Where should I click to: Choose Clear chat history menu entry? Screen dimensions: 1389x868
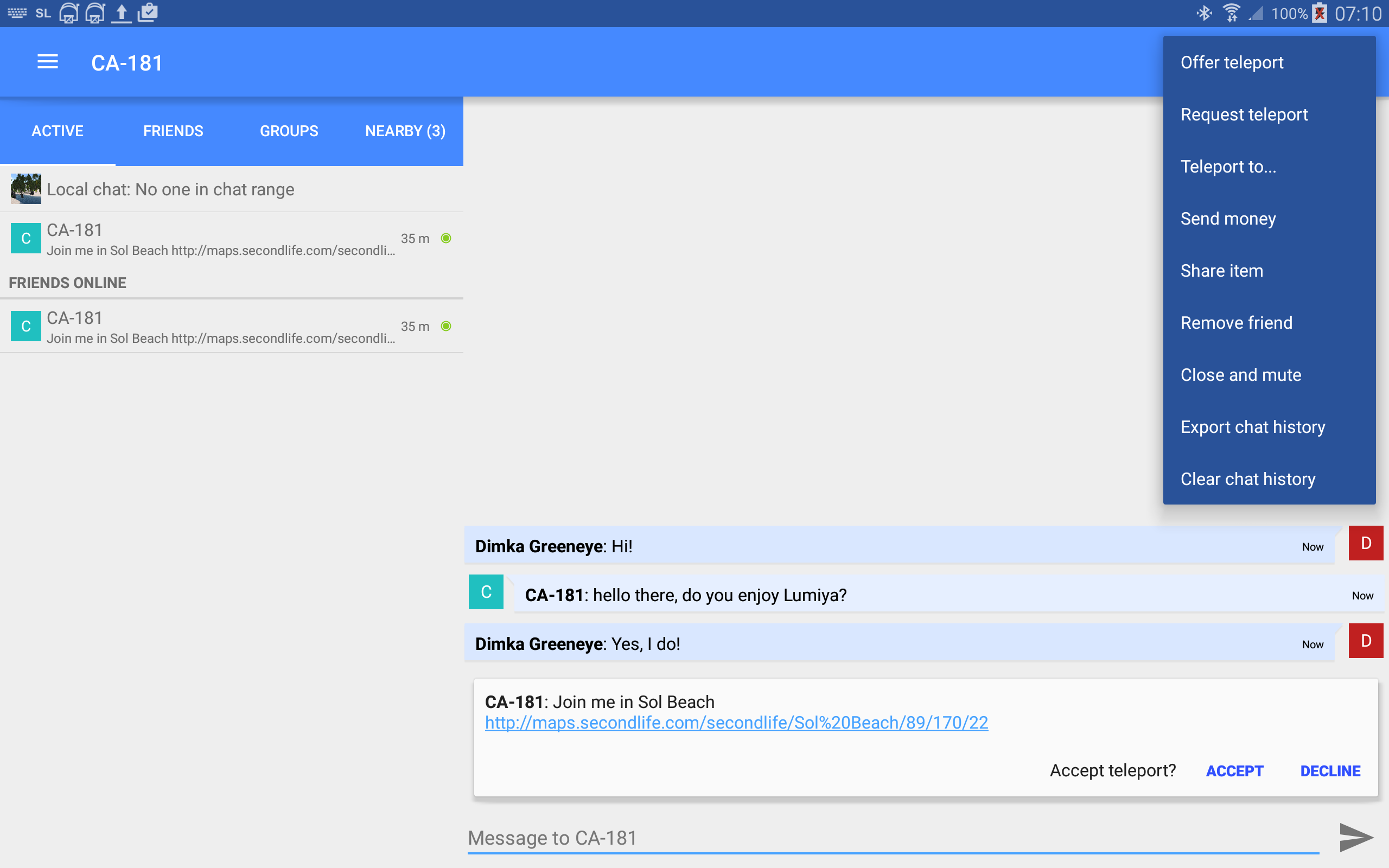click(x=1247, y=479)
